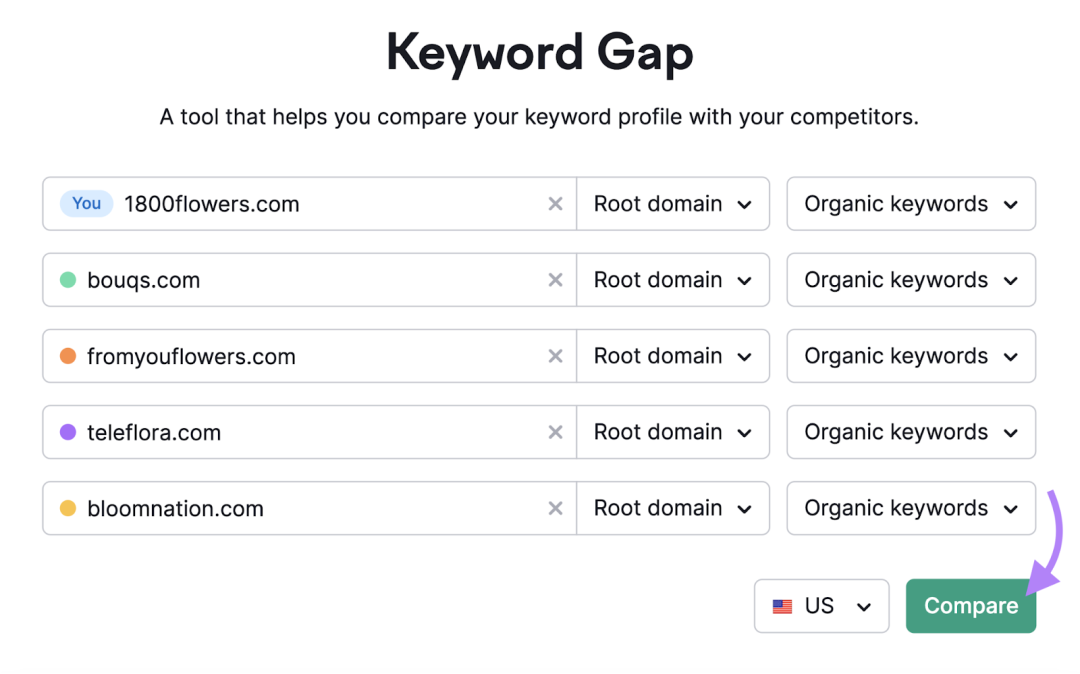Expand Organic keywords dropdown for bloomnation.com
Image resolution: width=1080 pixels, height=674 pixels.
[x=911, y=508]
